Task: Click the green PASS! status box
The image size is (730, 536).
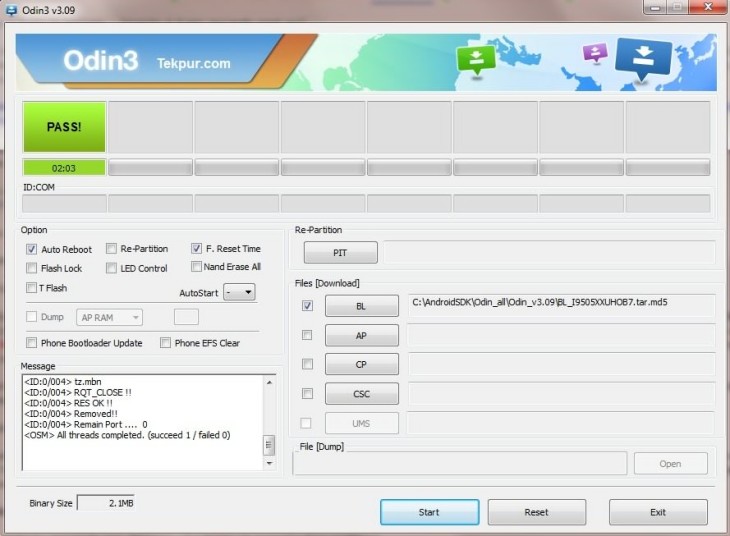Action: 64,127
